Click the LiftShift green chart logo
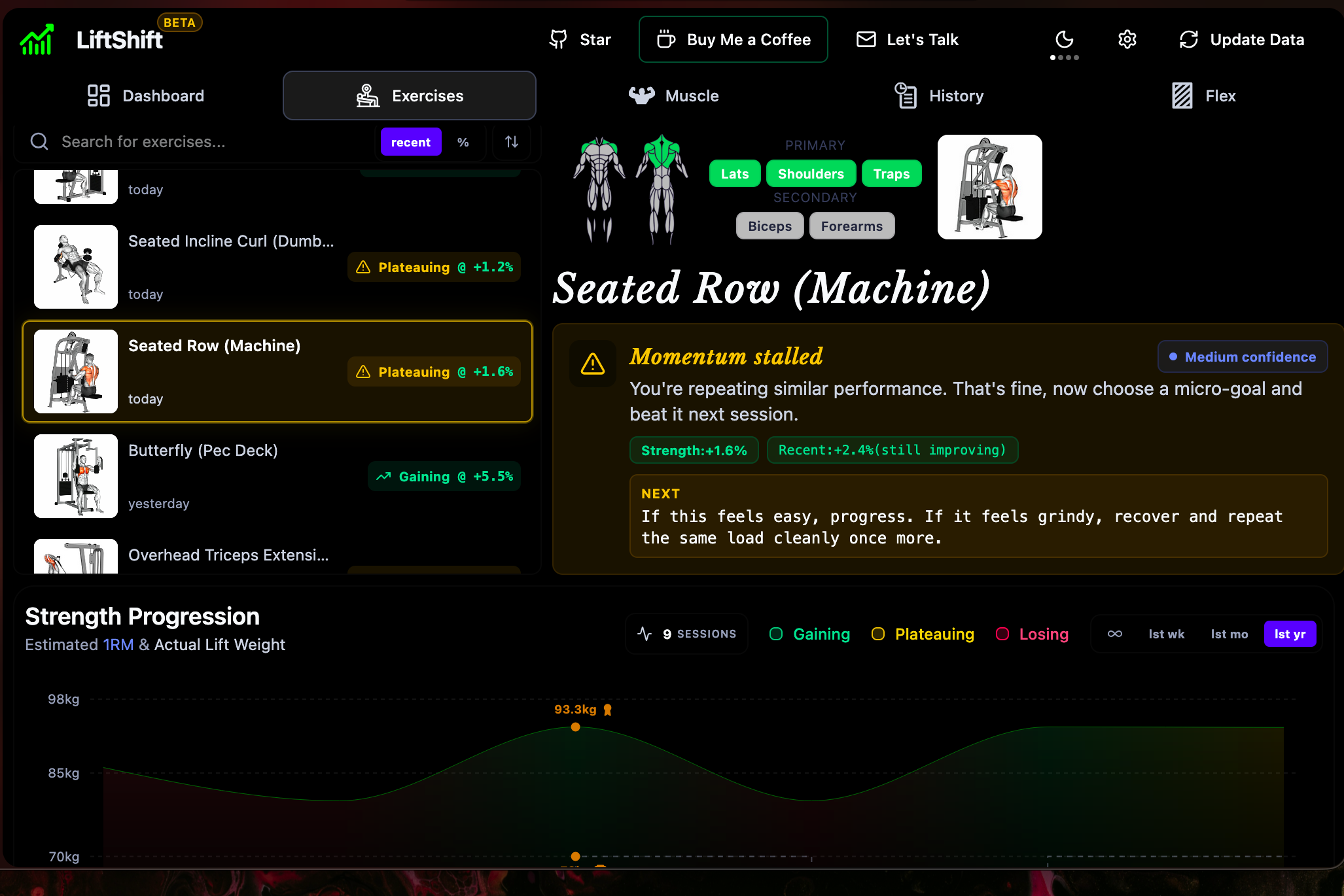Viewport: 1344px width, 896px height. tap(37, 40)
